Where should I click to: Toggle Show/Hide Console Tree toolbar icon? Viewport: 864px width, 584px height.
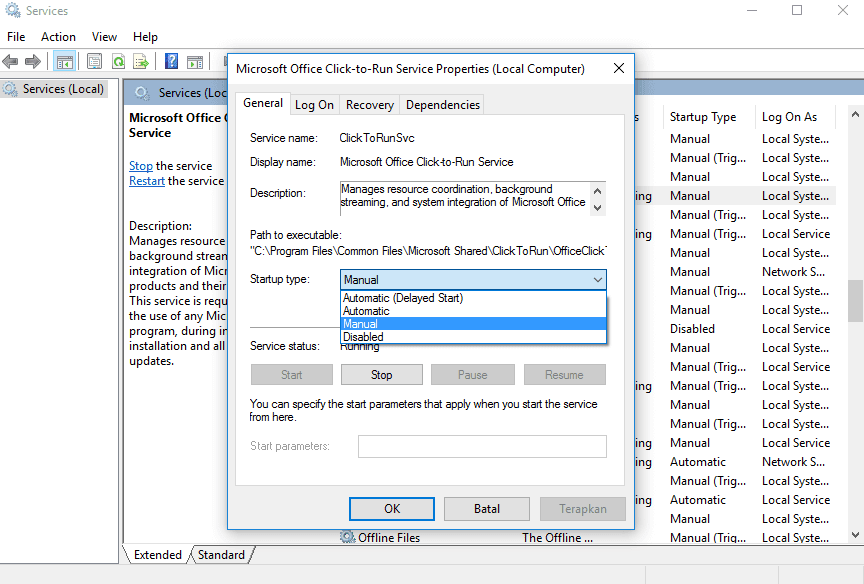[64, 61]
